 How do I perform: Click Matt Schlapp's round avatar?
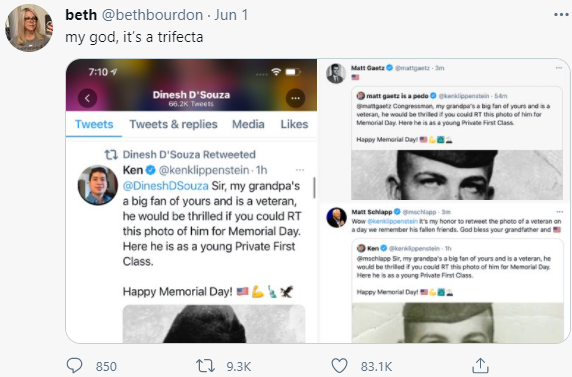336,218
